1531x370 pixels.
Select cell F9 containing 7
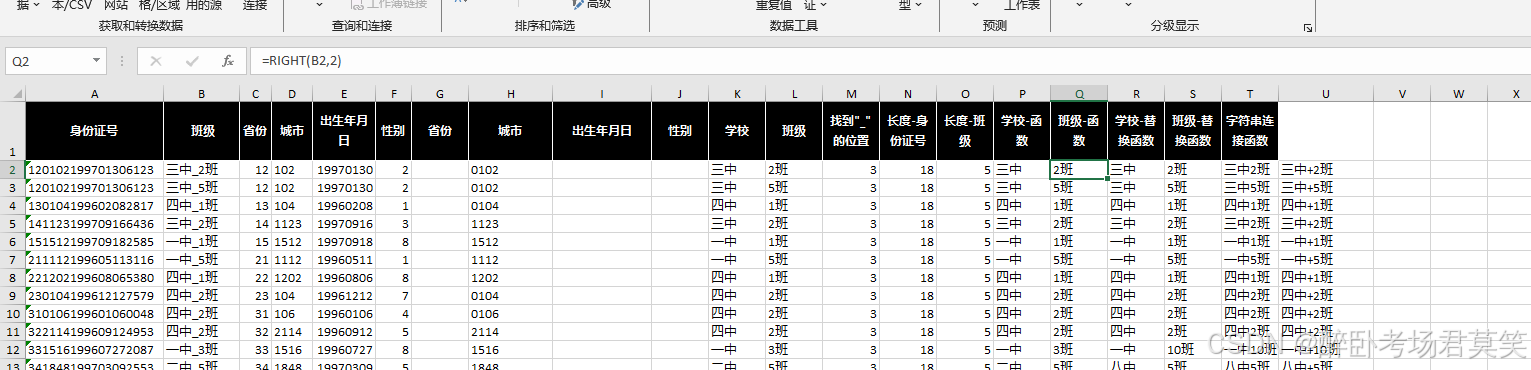(394, 296)
